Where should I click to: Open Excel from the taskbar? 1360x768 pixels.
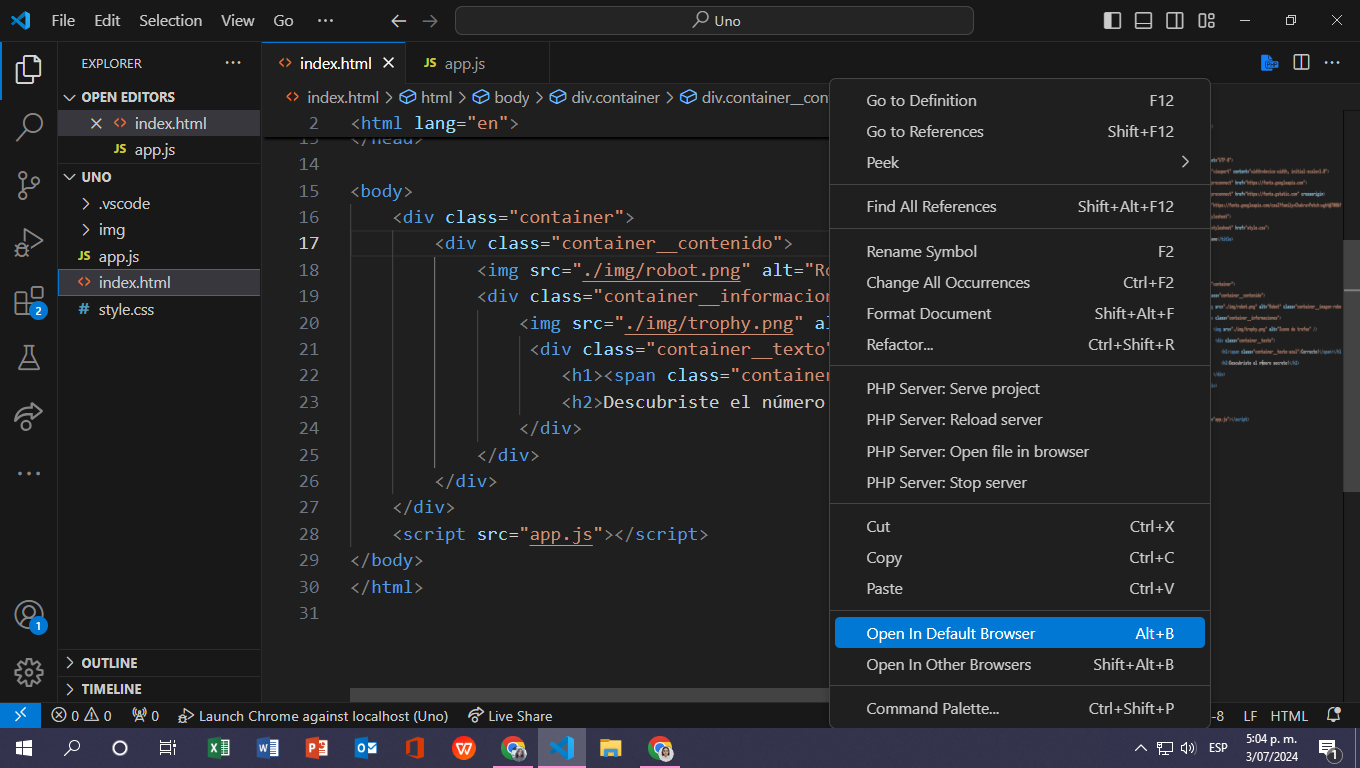(218, 747)
